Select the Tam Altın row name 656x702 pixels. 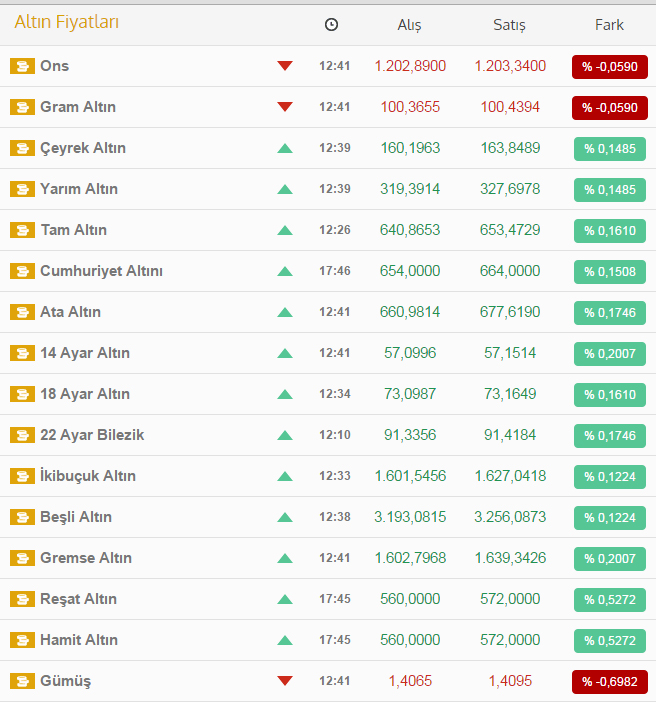(73, 230)
